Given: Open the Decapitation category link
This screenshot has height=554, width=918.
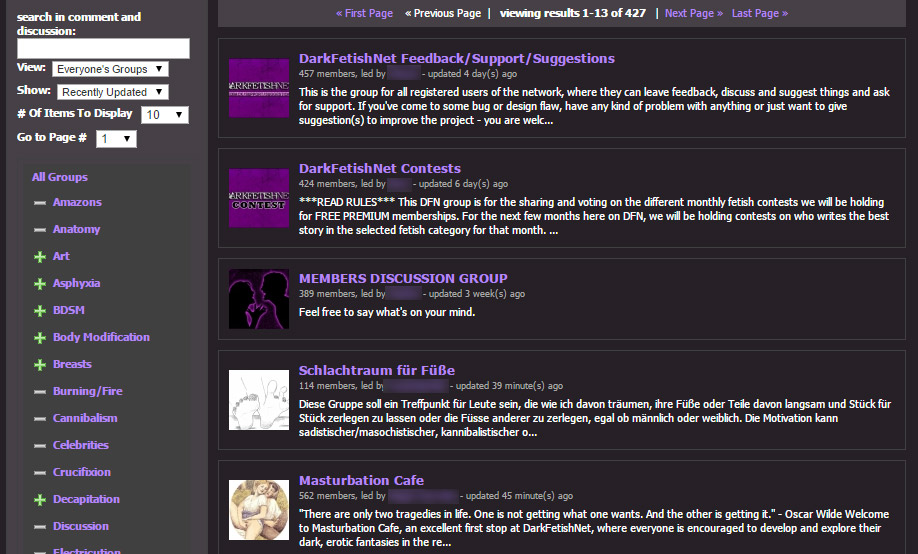Looking at the screenshot, I should (x=87, y=499).
